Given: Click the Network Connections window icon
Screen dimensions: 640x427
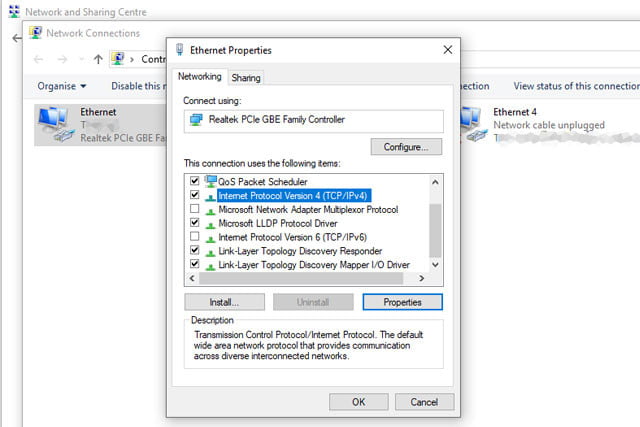Looking at the screenshot, I should (35, 33).
